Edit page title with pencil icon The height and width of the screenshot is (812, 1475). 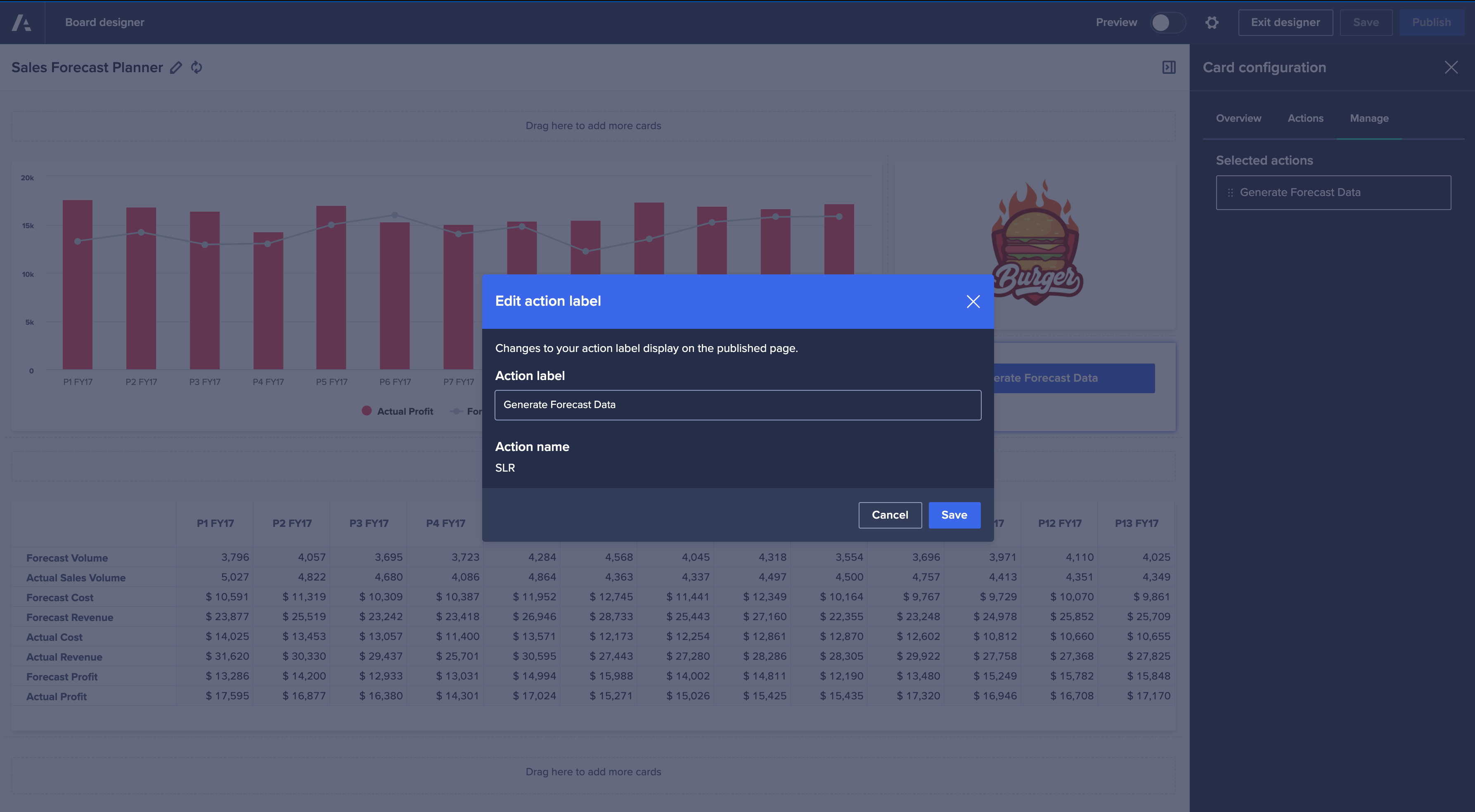pos(176,68)
